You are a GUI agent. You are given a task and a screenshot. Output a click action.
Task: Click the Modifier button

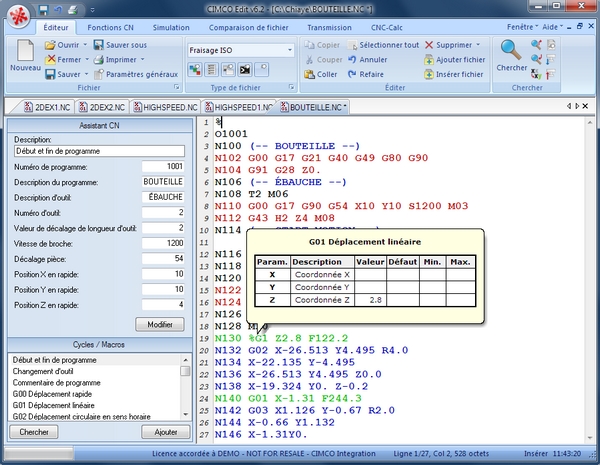tap(160, 325)
